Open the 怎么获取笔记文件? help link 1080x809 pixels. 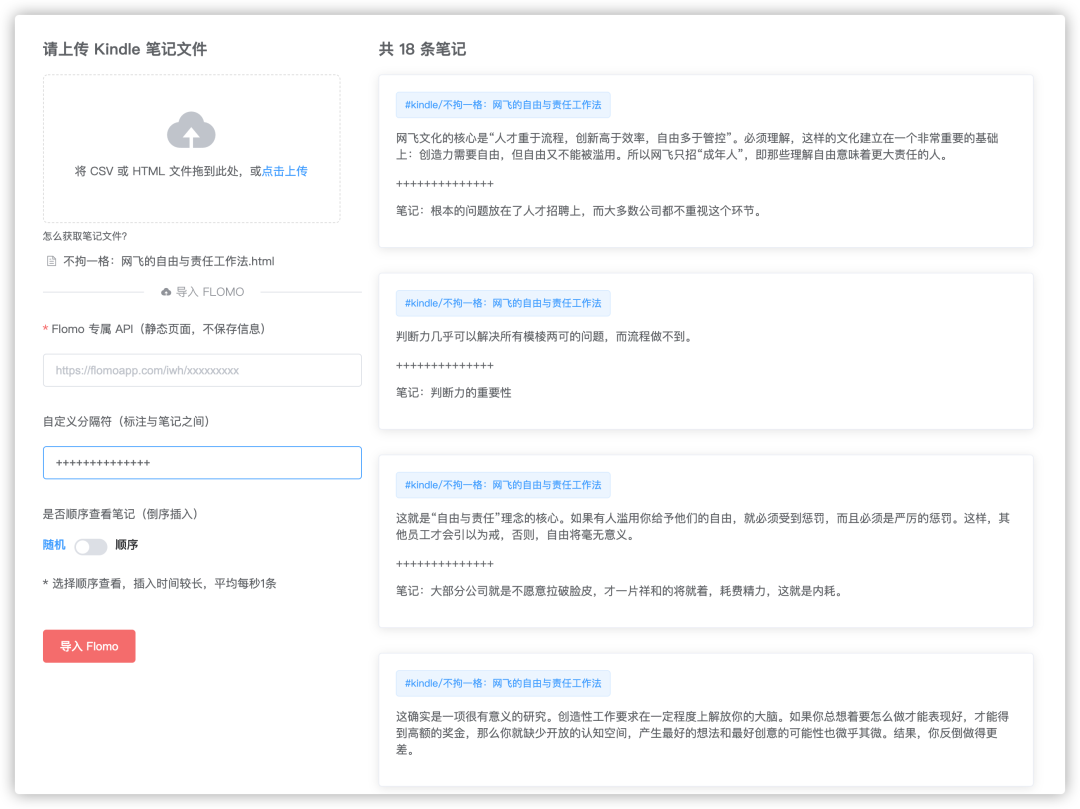[85, 236]
